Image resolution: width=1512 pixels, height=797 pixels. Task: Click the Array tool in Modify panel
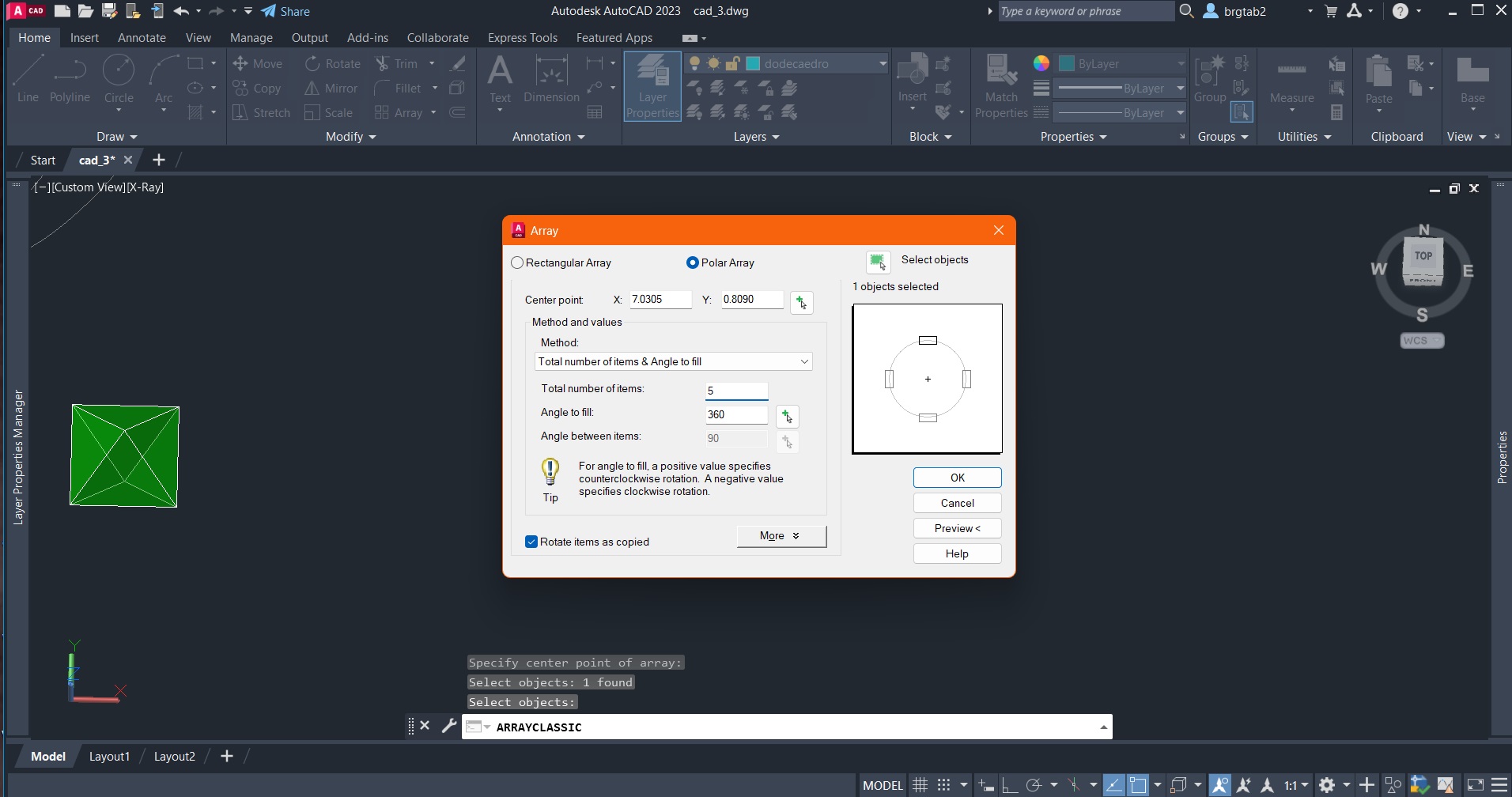399,113
